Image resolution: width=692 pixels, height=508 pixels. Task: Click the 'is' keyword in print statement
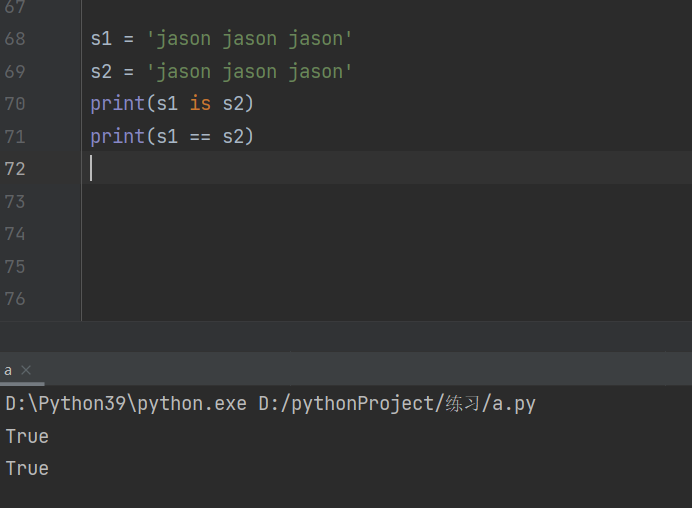click(200, 104)
